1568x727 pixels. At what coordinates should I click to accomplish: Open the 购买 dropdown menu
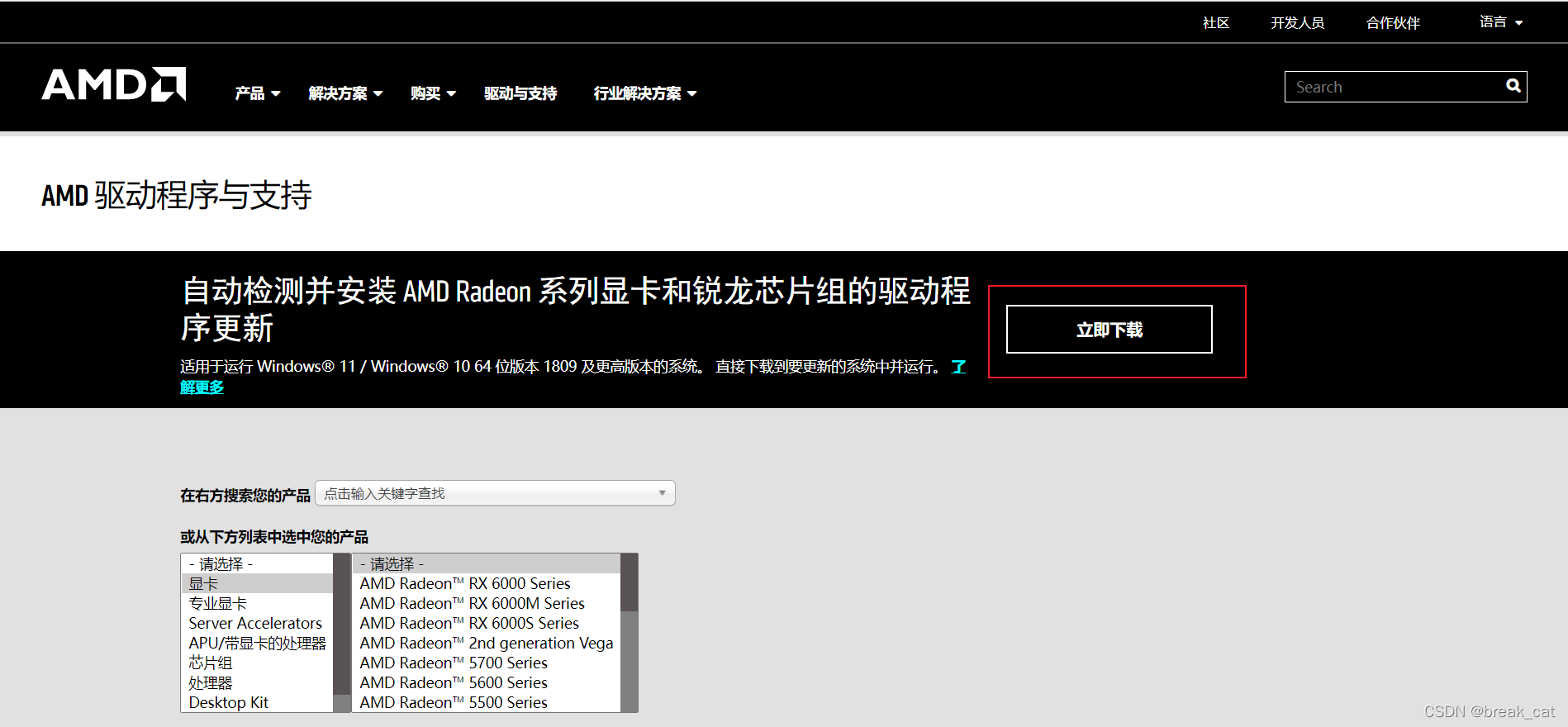click(433, 93)
